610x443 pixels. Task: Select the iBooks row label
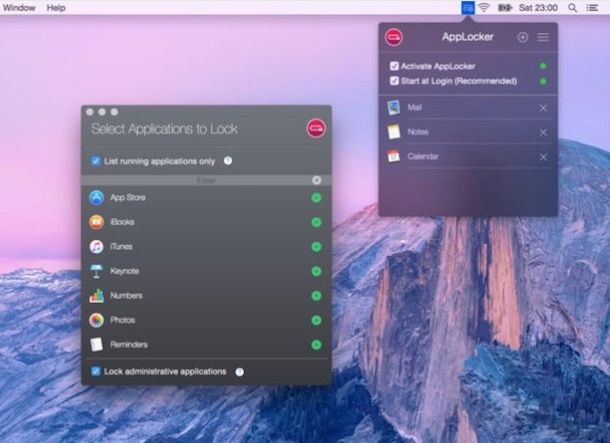[123, 222]
